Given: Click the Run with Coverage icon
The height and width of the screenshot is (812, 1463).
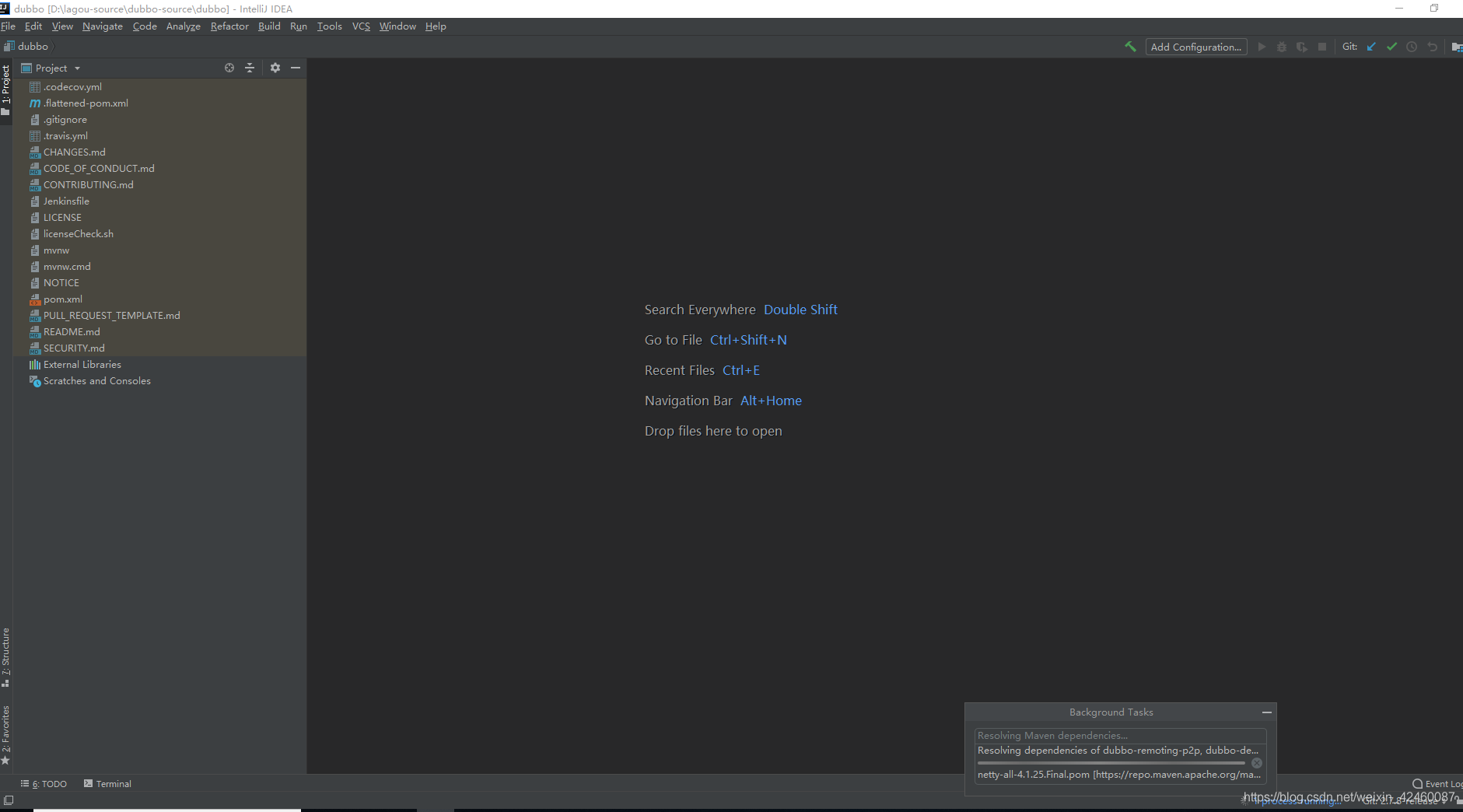Looking at the screenshot, I should click(x=1302, y=47).
